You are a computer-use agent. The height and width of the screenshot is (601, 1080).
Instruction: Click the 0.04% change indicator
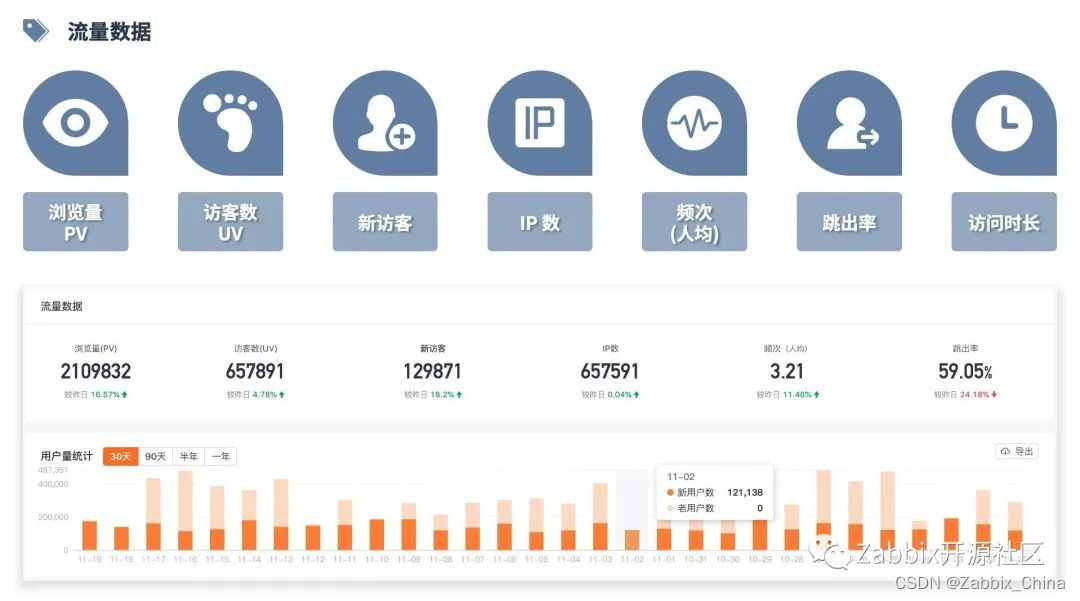(x=623, y=394)
